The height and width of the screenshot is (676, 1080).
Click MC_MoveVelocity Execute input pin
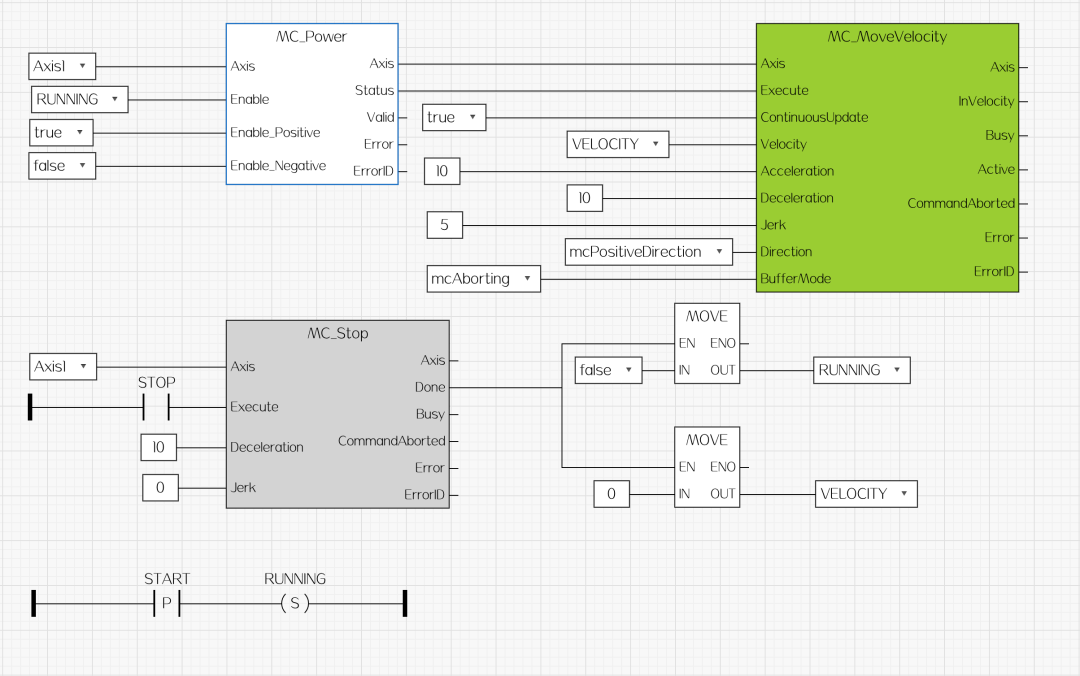[784, 90]
